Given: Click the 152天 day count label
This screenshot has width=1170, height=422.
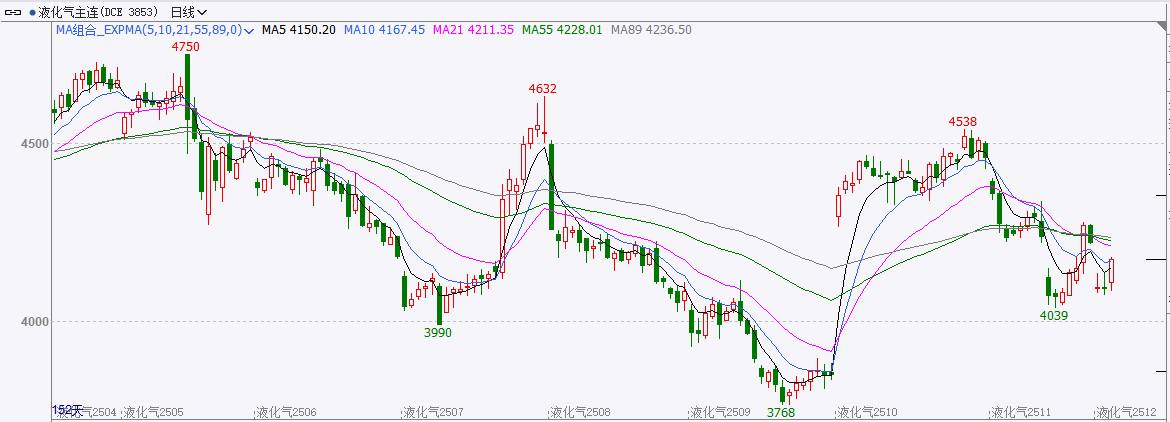Looking at the screenshot, I should click(x=68, y=410).
